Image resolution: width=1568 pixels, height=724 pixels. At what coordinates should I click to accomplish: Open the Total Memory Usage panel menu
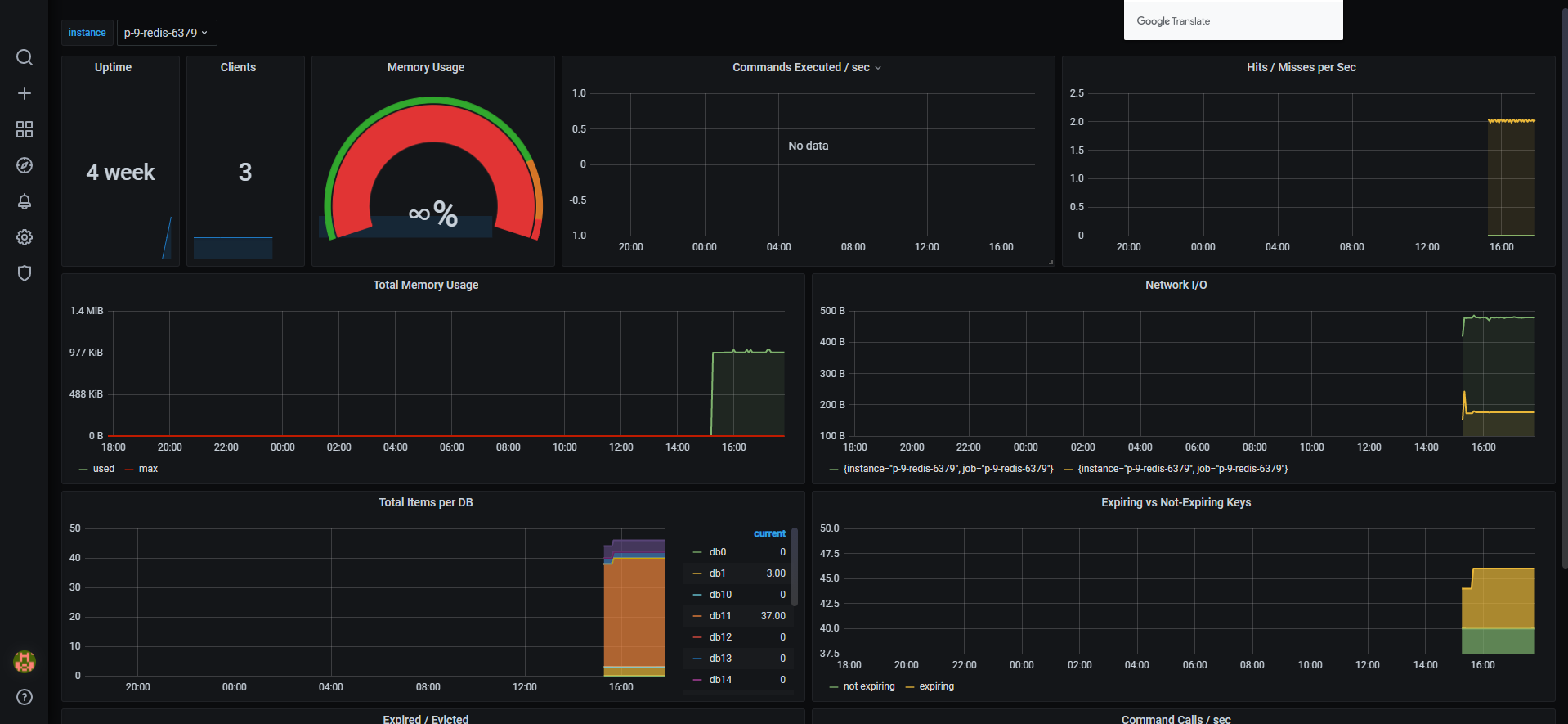[x=426, y=285]
